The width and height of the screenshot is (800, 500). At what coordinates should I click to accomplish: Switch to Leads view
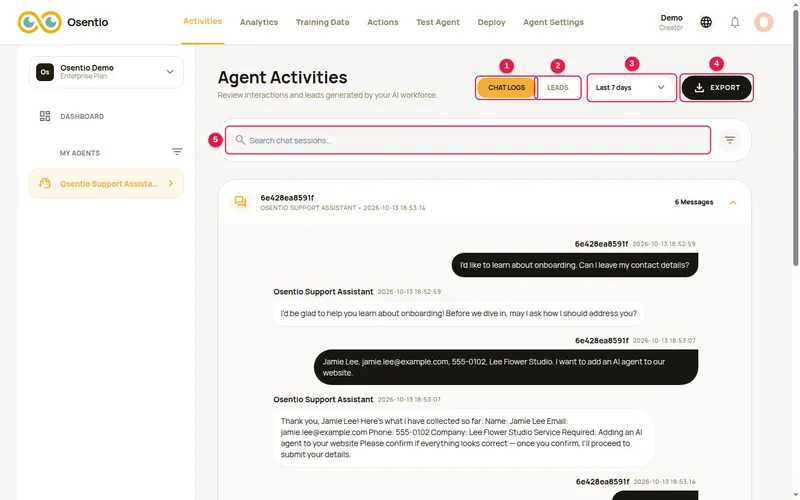(558, 88)
